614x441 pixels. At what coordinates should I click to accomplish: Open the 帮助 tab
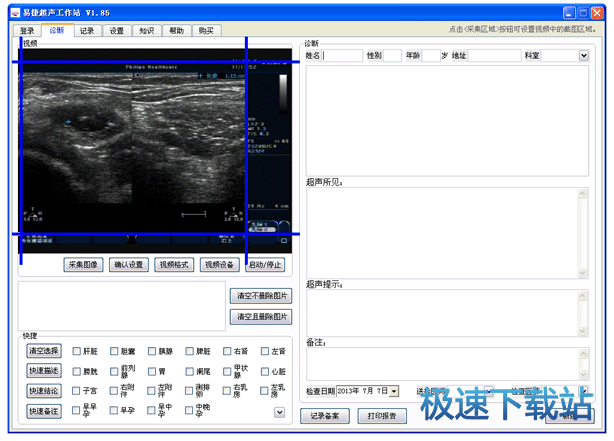click(x=177, y=31)
